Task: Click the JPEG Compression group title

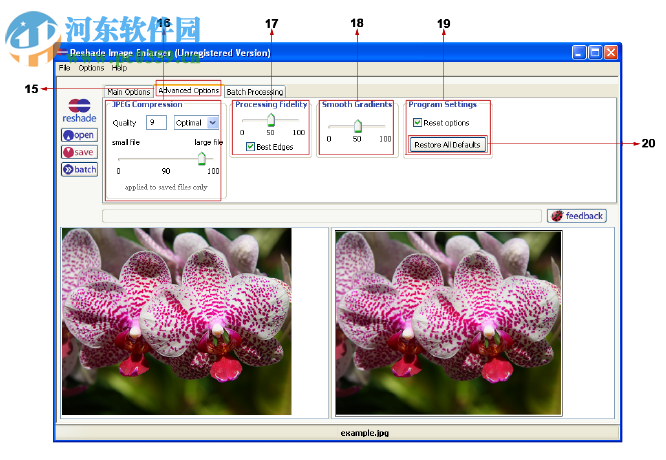Action: (147, 104)
